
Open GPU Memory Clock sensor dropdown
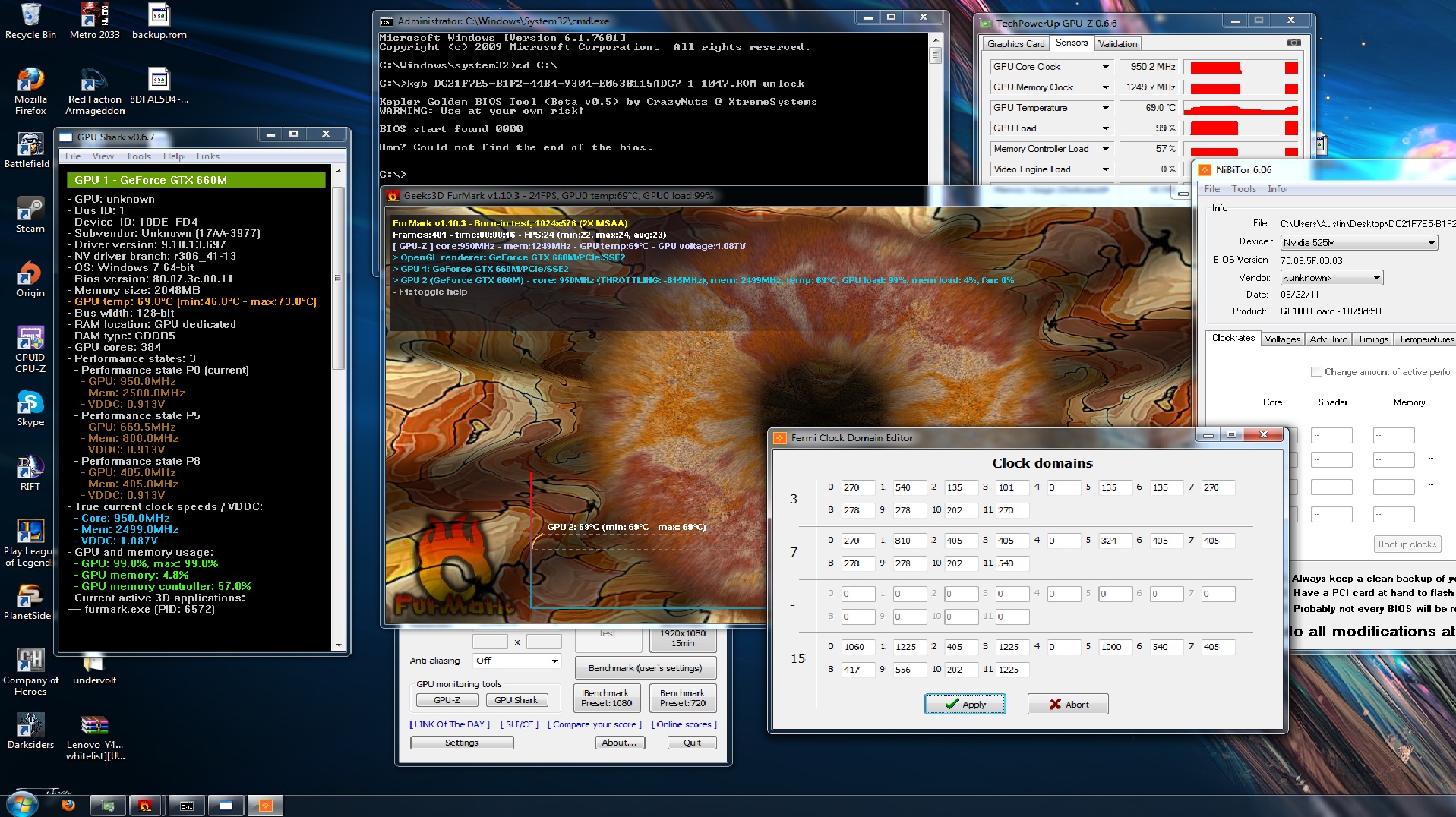coord(1105,87)
